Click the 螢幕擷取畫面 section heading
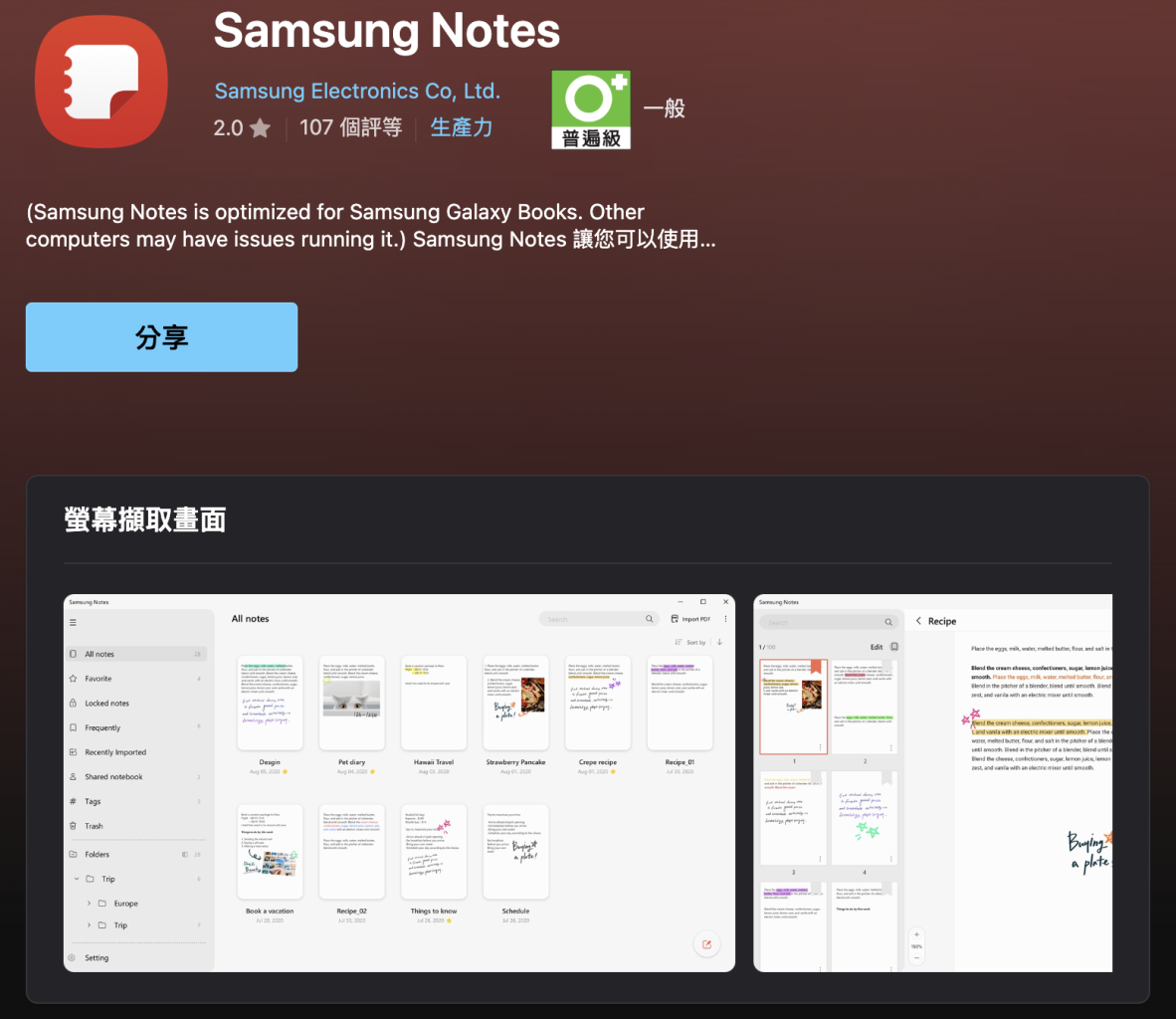The image size is (1176, 1019). coord(144,519)
